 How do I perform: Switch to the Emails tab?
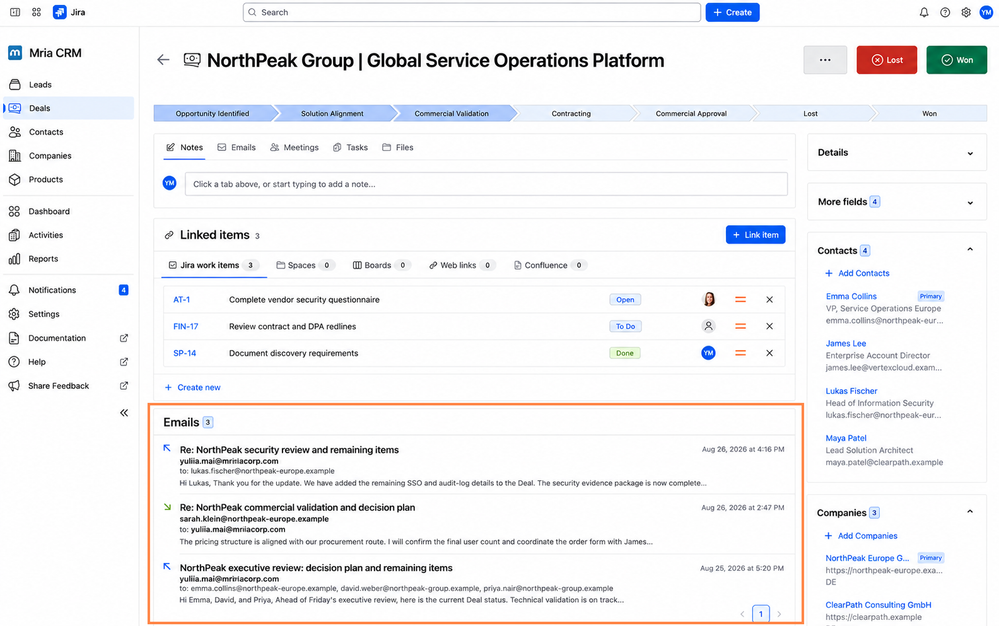[236, 147]
